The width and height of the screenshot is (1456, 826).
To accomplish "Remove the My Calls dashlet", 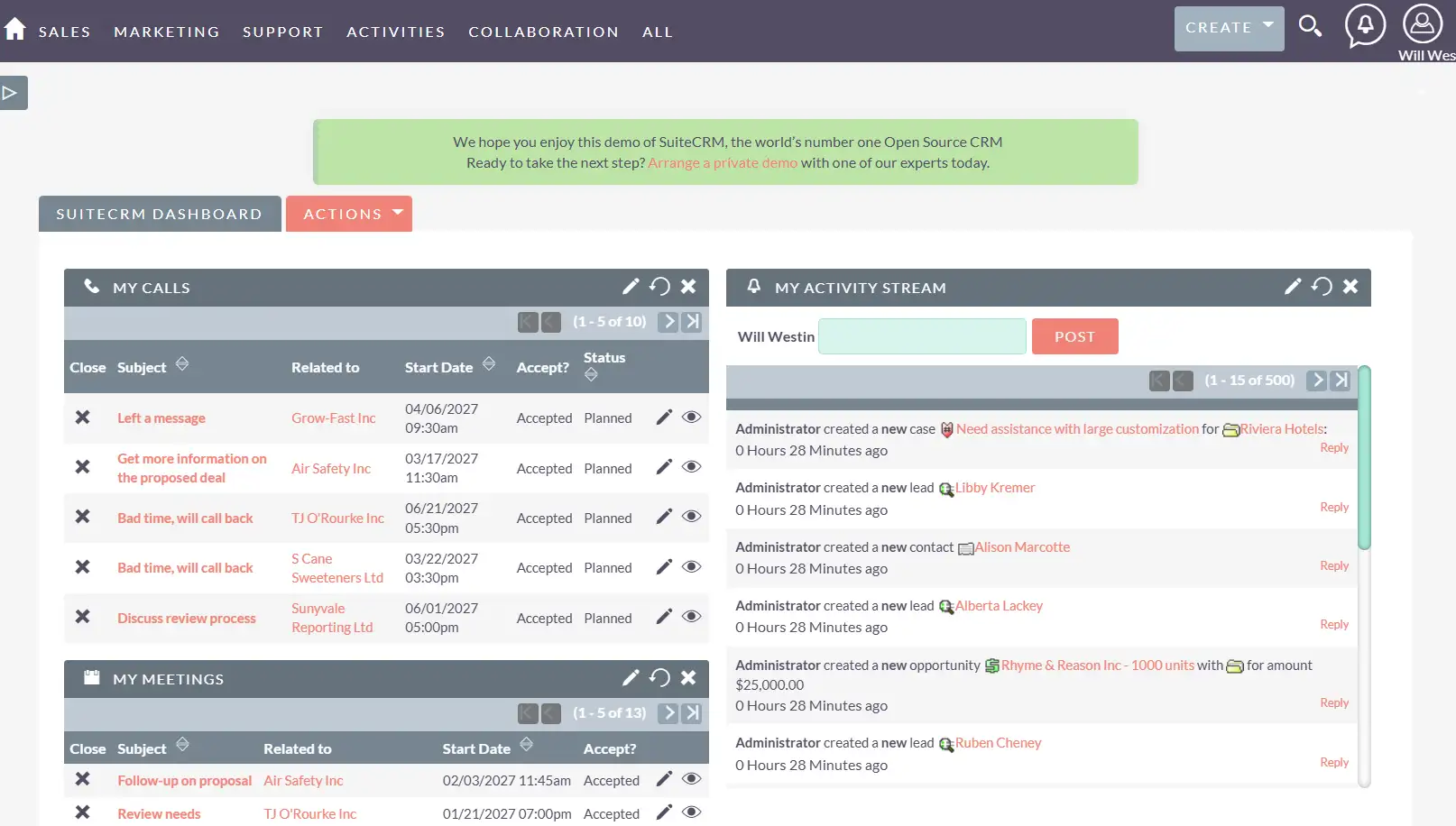I will pos(688,287).
